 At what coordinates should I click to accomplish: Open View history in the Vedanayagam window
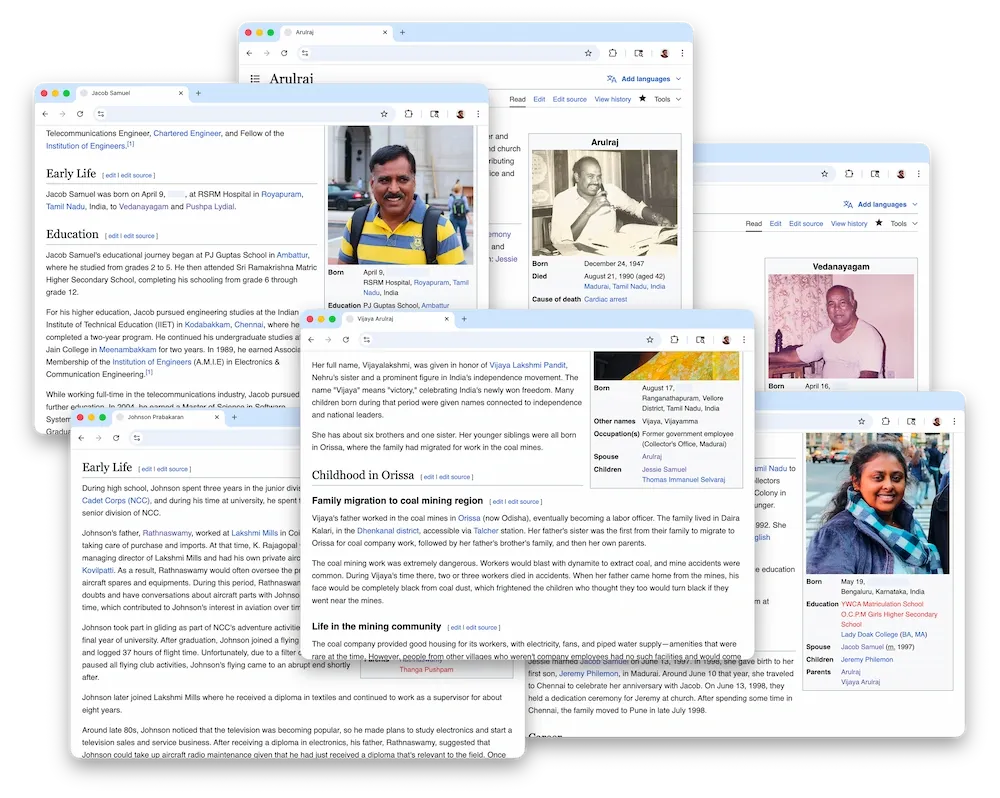(849, 224)
